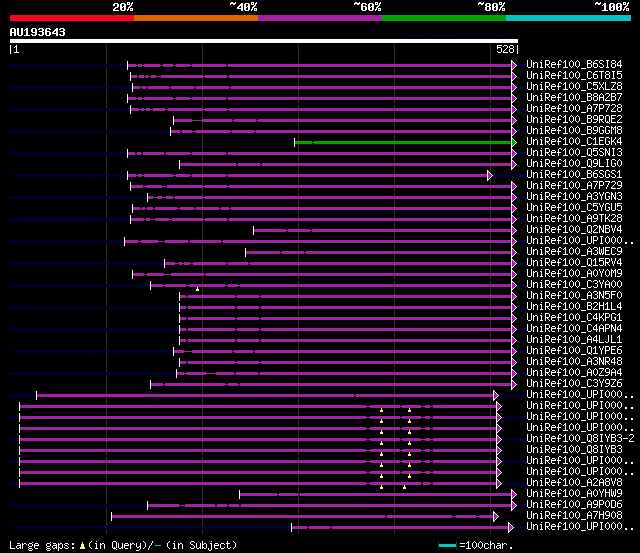
Task: Select the UniRef100_A2A8V8 hit label
Action: pyautogui.click(x=574, y=482)
